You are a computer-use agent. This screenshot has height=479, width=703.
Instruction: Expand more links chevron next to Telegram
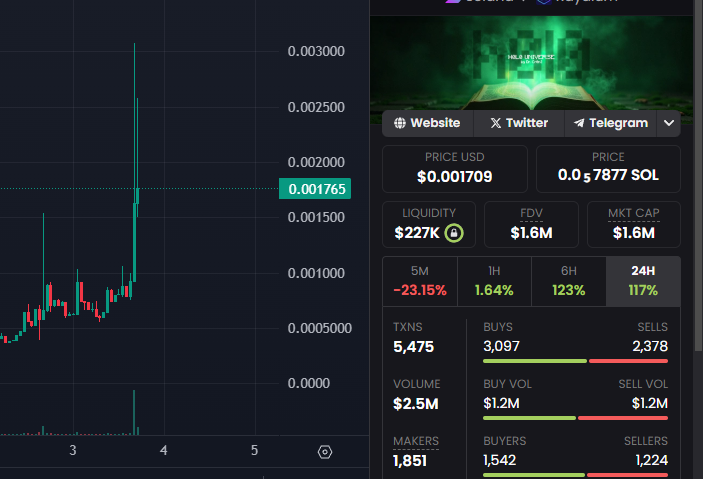point(668,123)
